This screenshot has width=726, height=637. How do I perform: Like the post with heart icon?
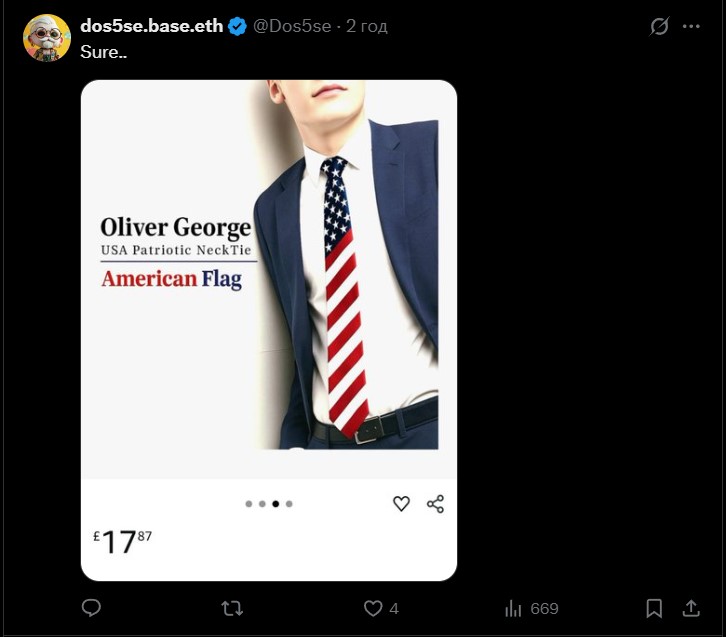click(x=373, y=608)
